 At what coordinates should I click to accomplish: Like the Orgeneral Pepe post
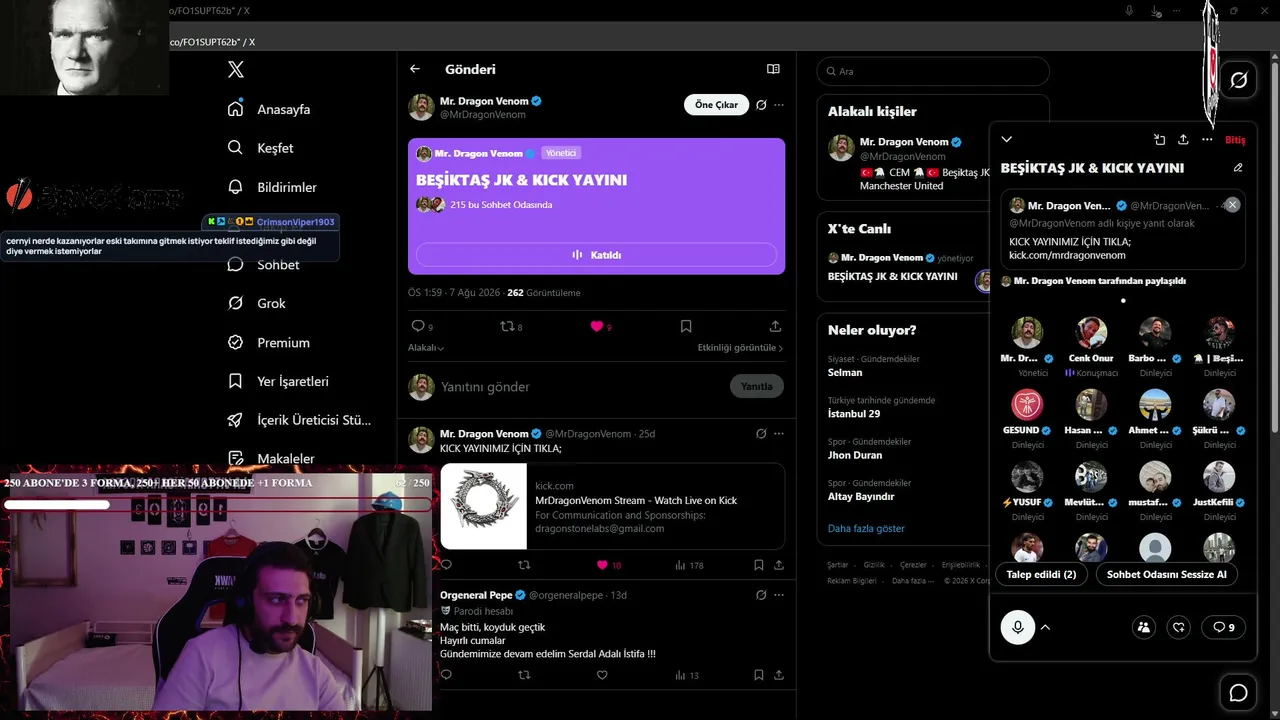point(602,675)
